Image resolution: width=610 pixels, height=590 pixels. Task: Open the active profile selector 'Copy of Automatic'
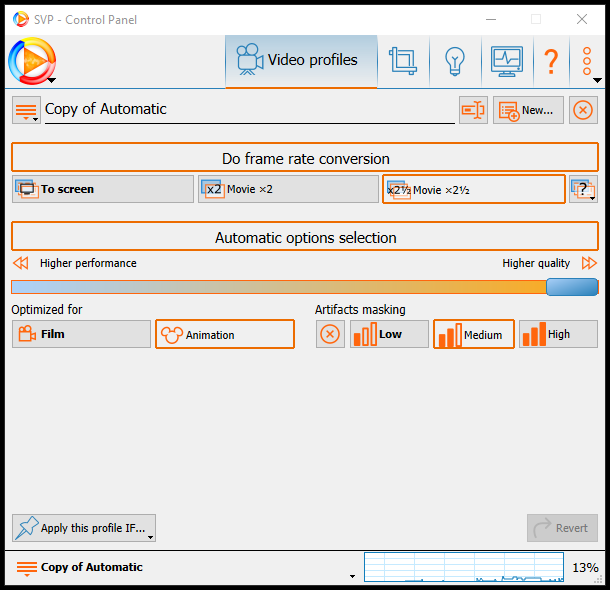(x=185, y=567)
